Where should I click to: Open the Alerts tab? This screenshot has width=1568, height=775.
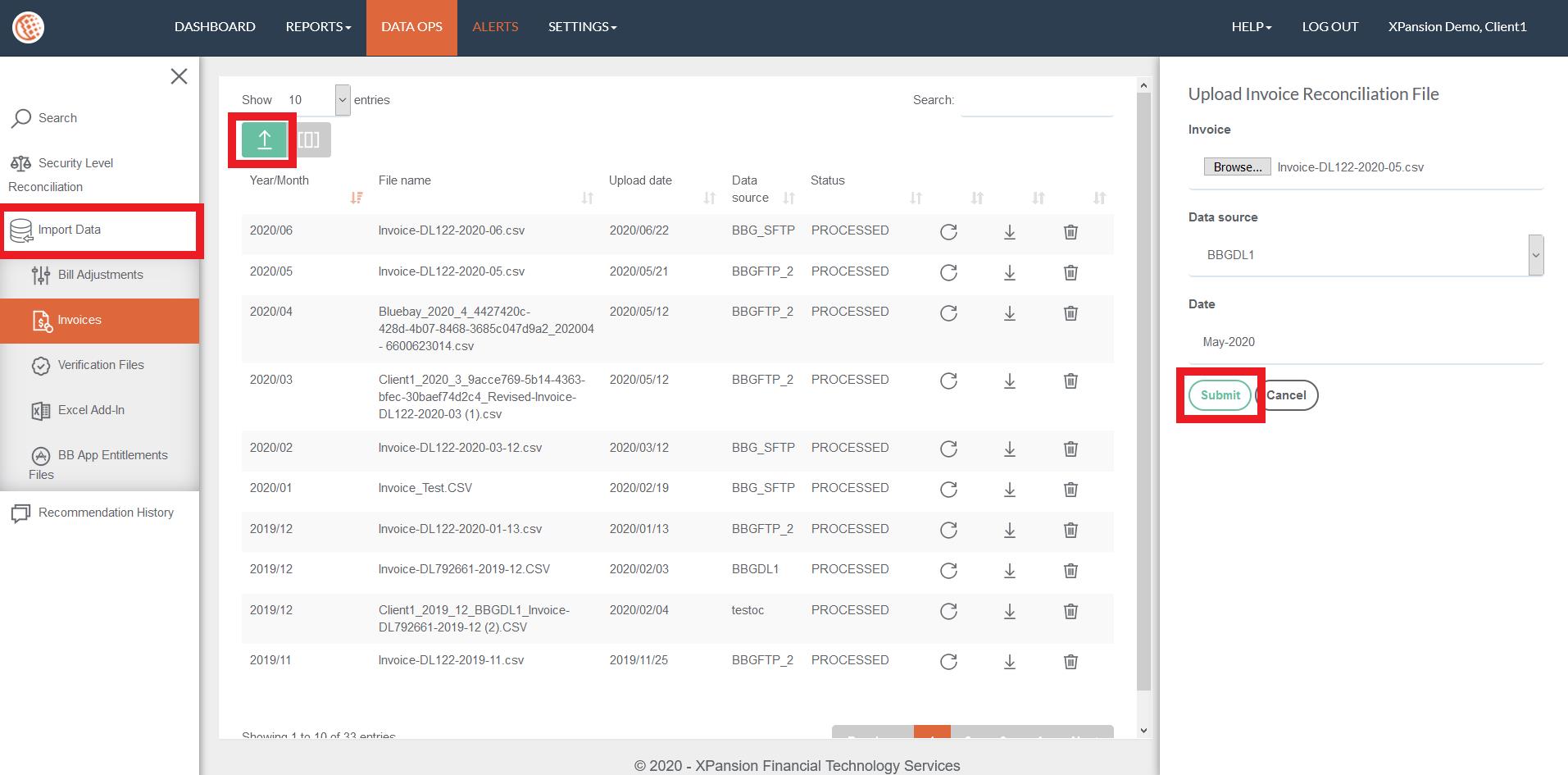[x=495, y=27]
